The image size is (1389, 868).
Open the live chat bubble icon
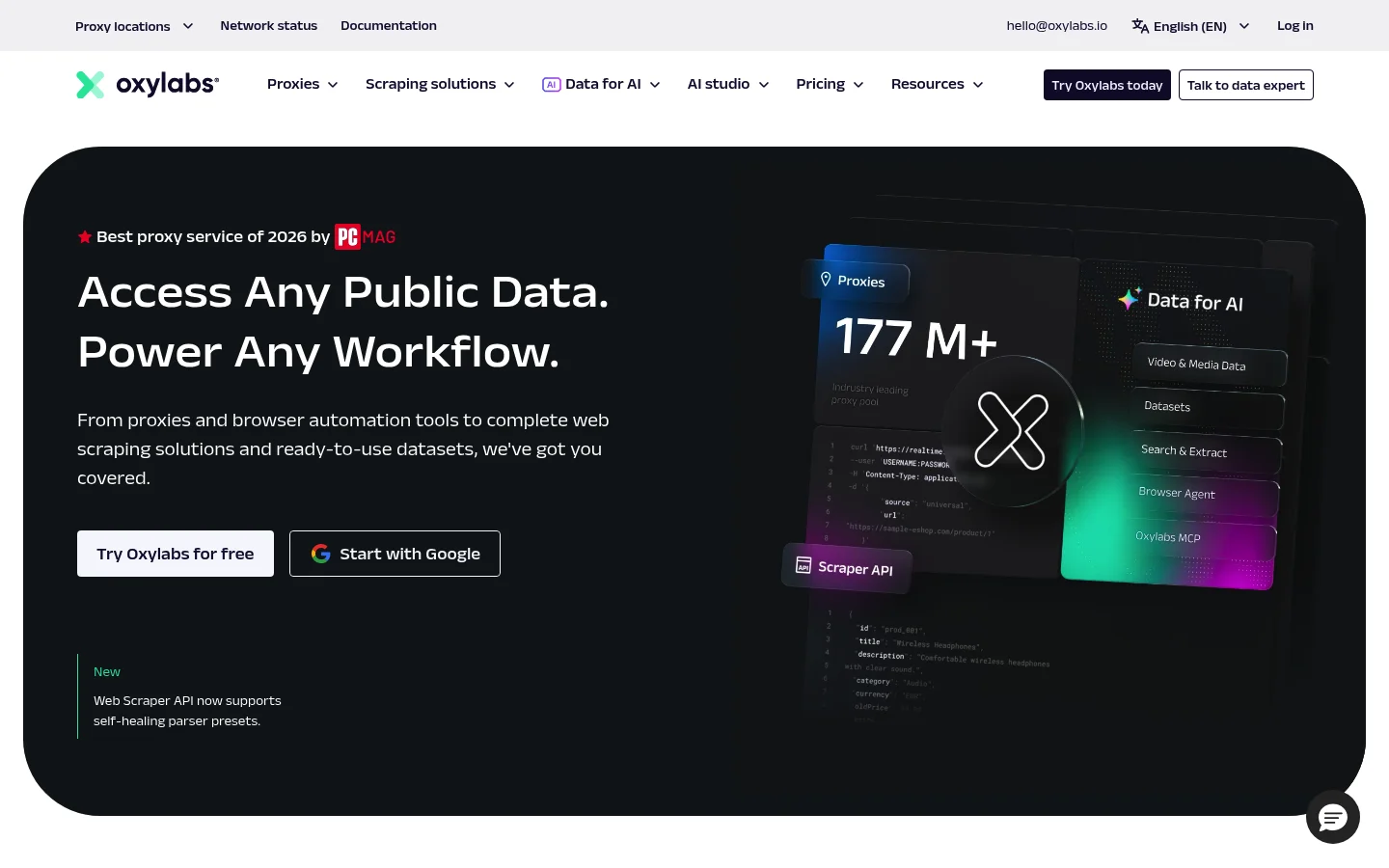click(x=1333, y=818)
